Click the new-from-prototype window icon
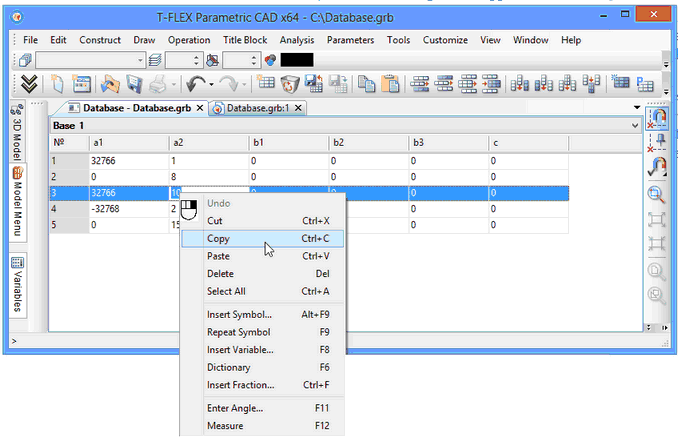 click(81, 83)
